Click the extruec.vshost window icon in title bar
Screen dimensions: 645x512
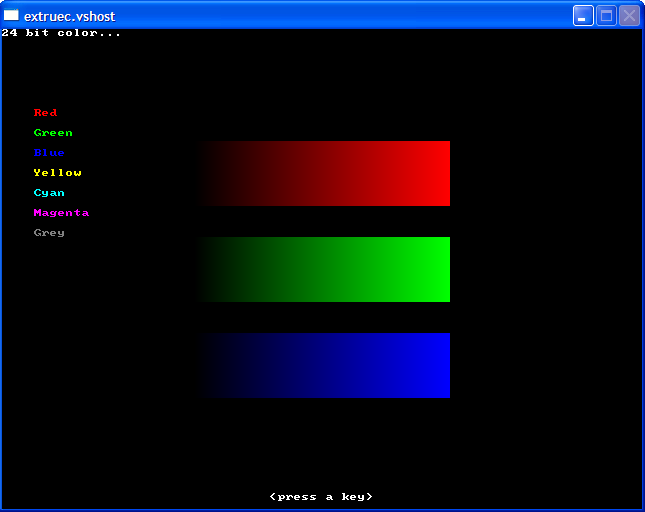coord(12,15)
